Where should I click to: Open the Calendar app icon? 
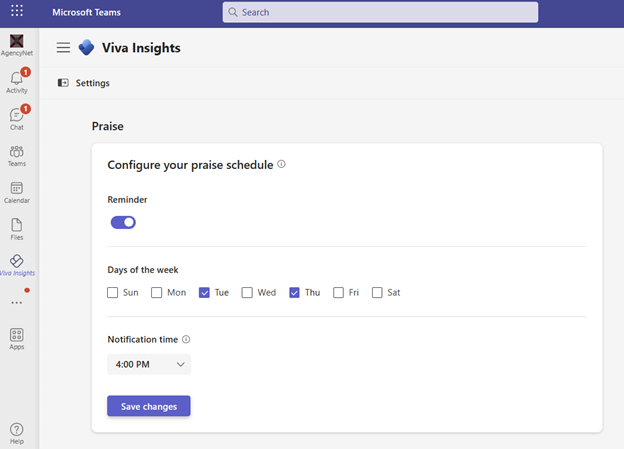tap(16, 190)
